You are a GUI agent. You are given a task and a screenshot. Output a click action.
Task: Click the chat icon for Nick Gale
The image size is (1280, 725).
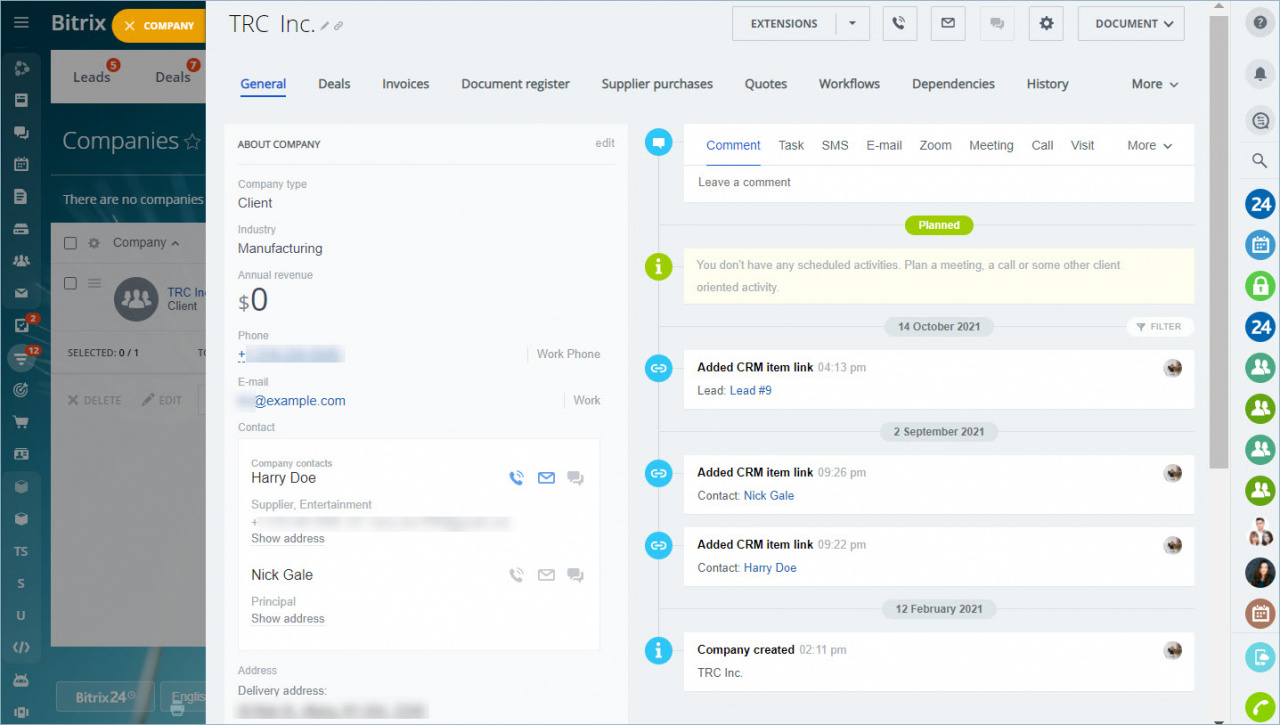point(575,575)
